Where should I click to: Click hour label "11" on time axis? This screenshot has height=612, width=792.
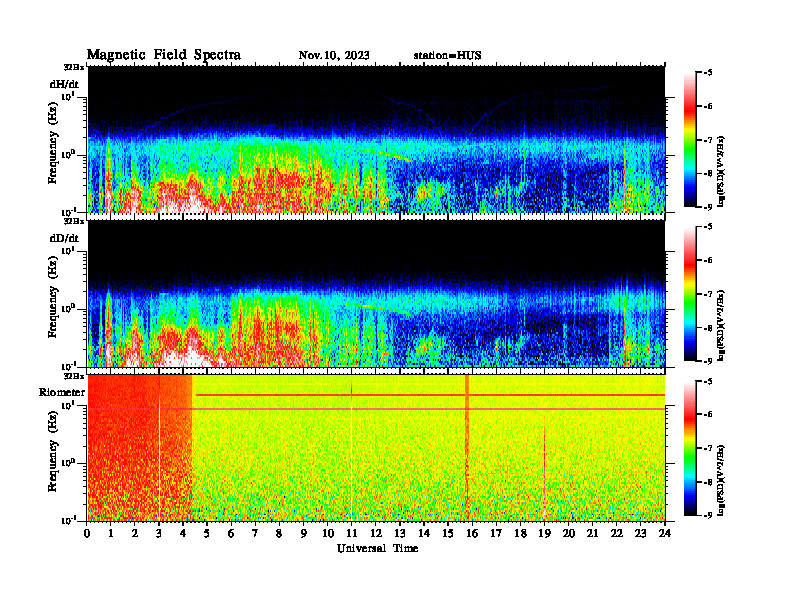(352, 533)
